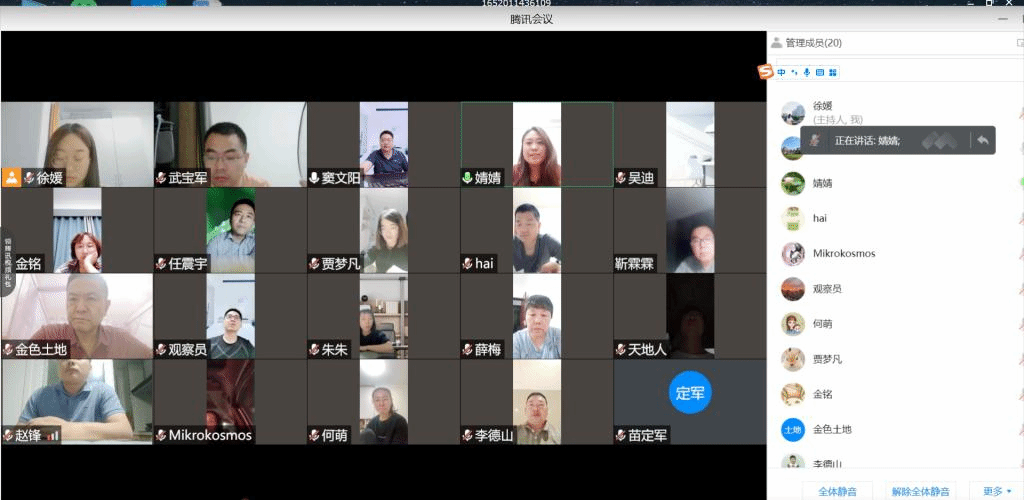Toggle 苗定军's microphone icon
1024x500 pixels.
[x=621, y=435]
